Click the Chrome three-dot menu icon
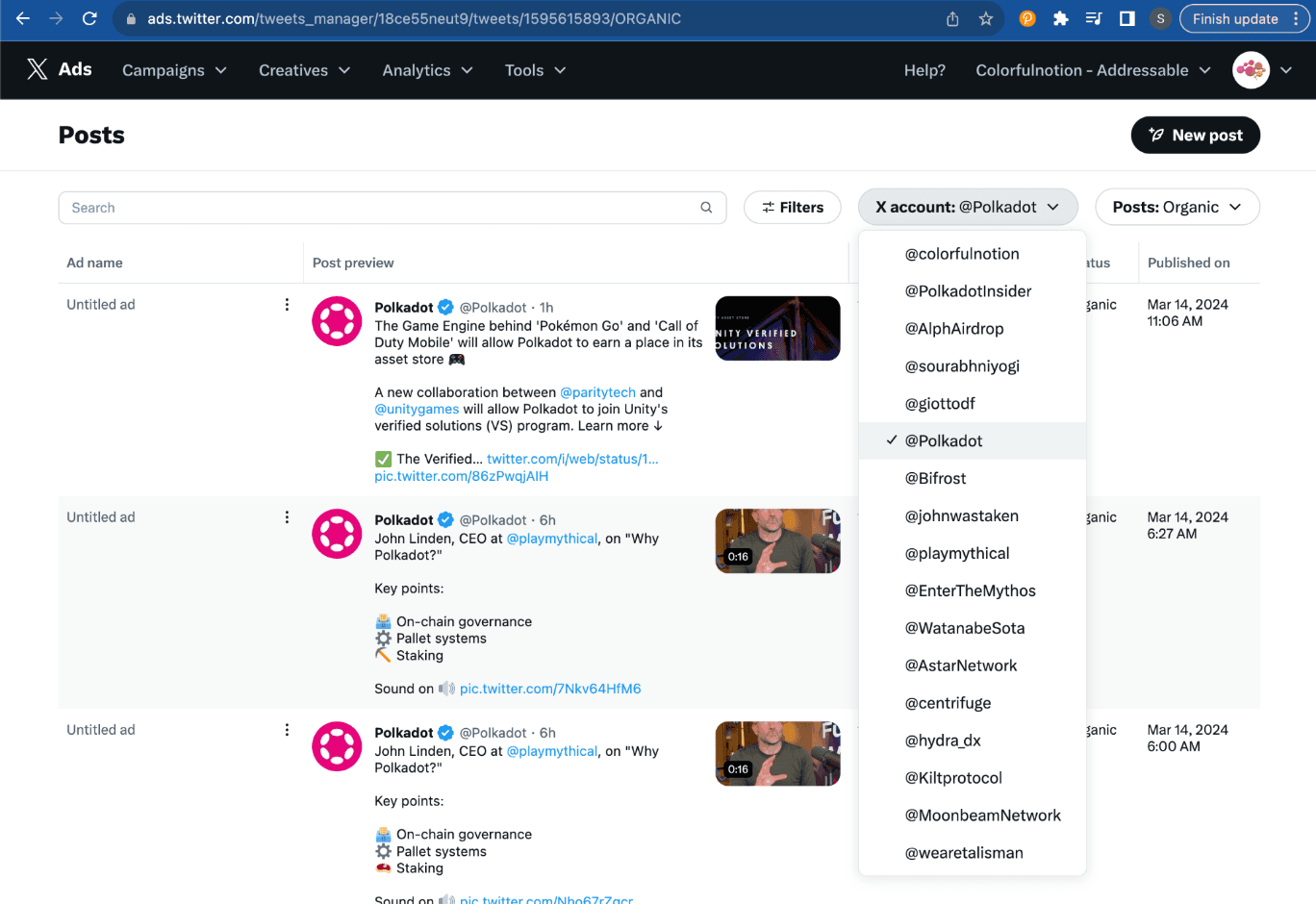The width and height of the screenshot is (1316, 904). click(x=1296, y=18)
